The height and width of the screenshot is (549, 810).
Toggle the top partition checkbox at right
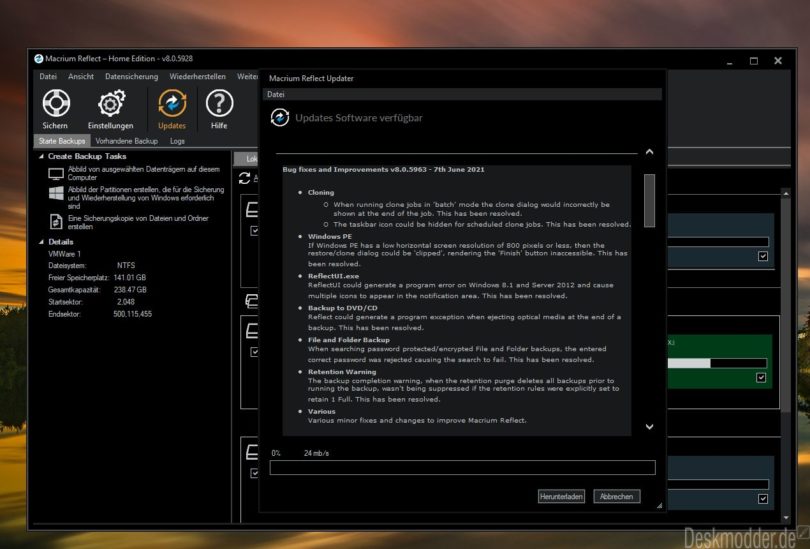[x=763, y=256]
